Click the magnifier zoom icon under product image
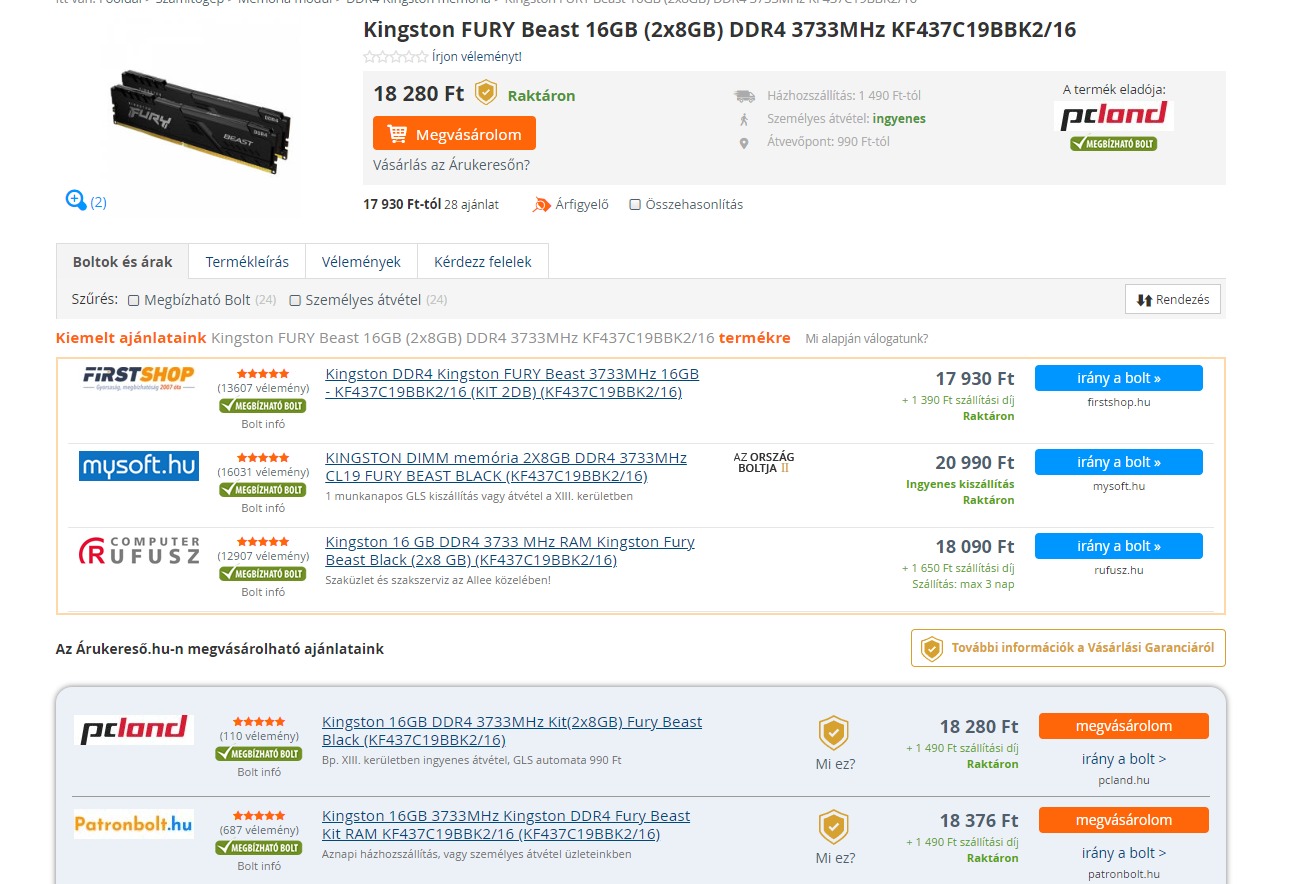This screenshot has width=1300, height=884. [x=76, y=200]
